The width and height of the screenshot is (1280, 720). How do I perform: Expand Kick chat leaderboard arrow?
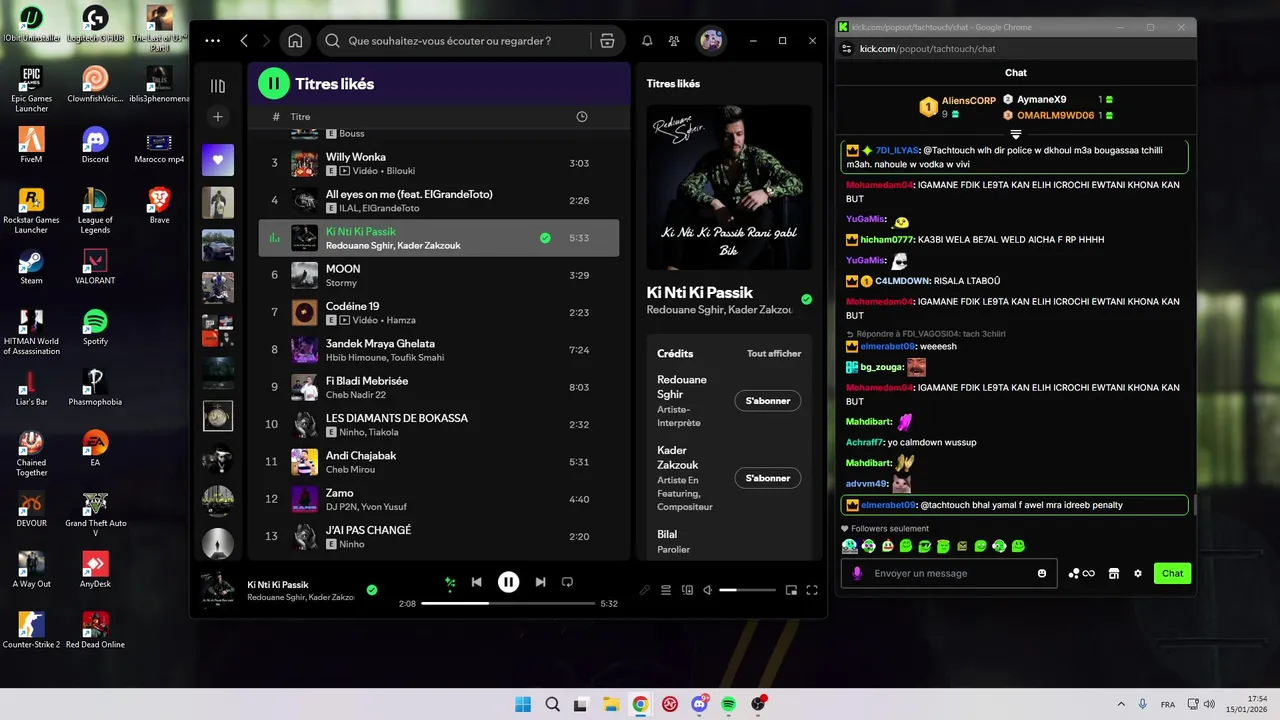pyautogui.click(x=1015, y=133)
